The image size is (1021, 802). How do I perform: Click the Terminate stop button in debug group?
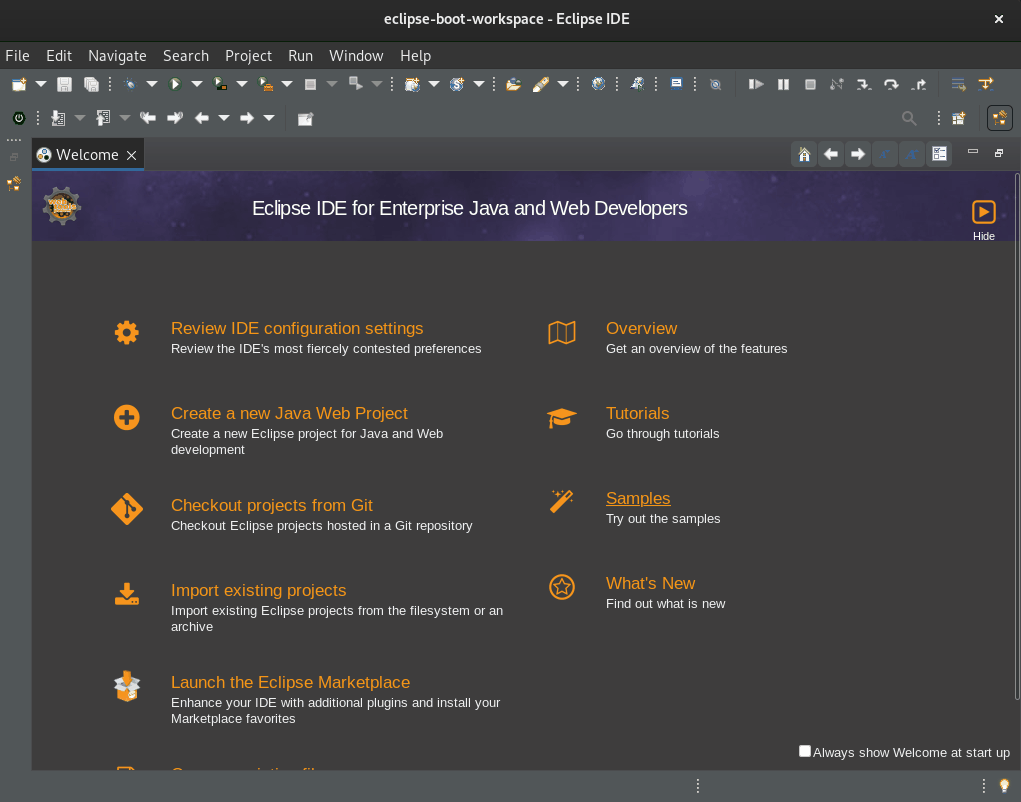point(810,84)
